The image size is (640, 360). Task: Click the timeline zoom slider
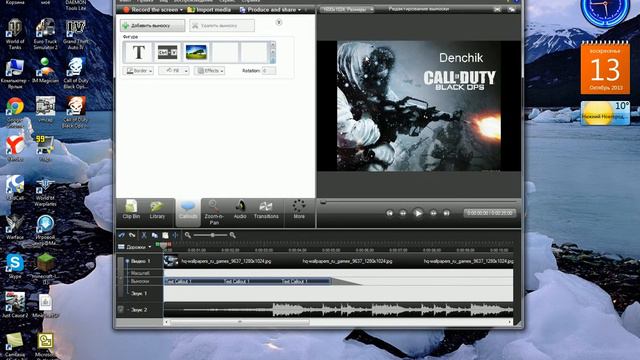(211, 235)
